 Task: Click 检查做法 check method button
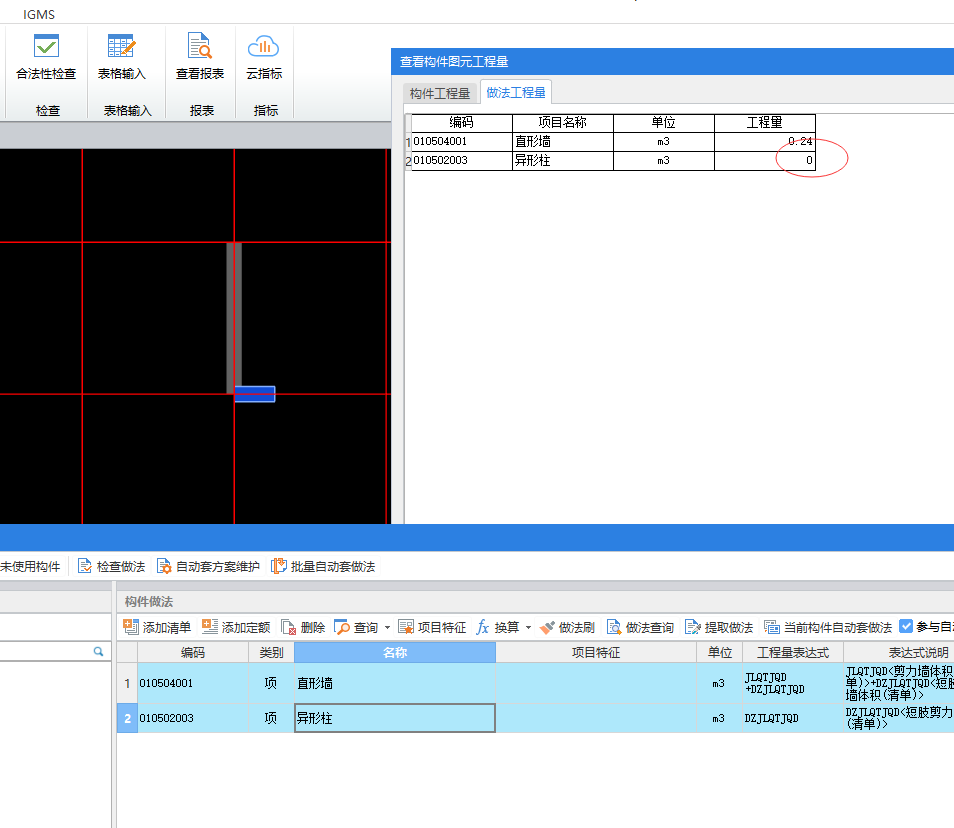tap(111, 566)
